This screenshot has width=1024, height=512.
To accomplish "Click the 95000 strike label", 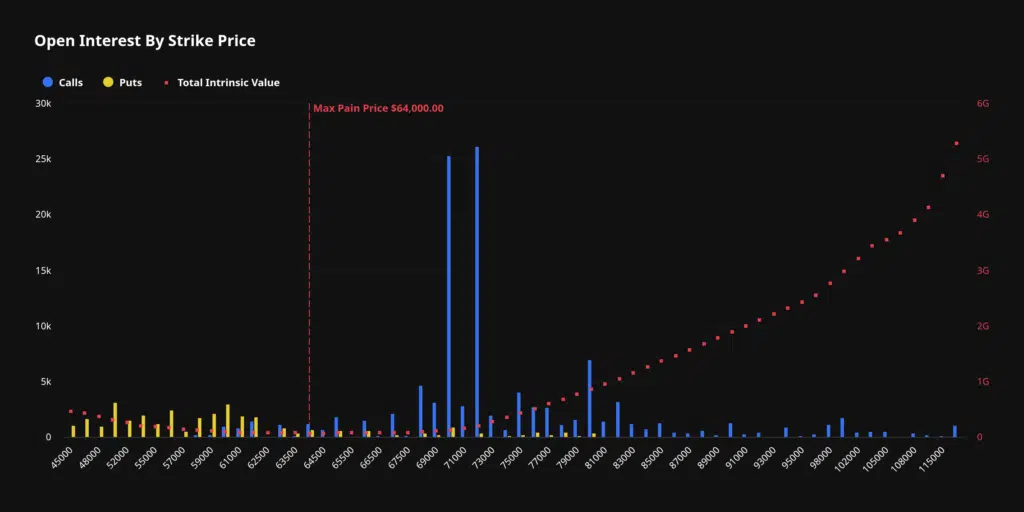I will pyautogui.click(x=795, y=456).
